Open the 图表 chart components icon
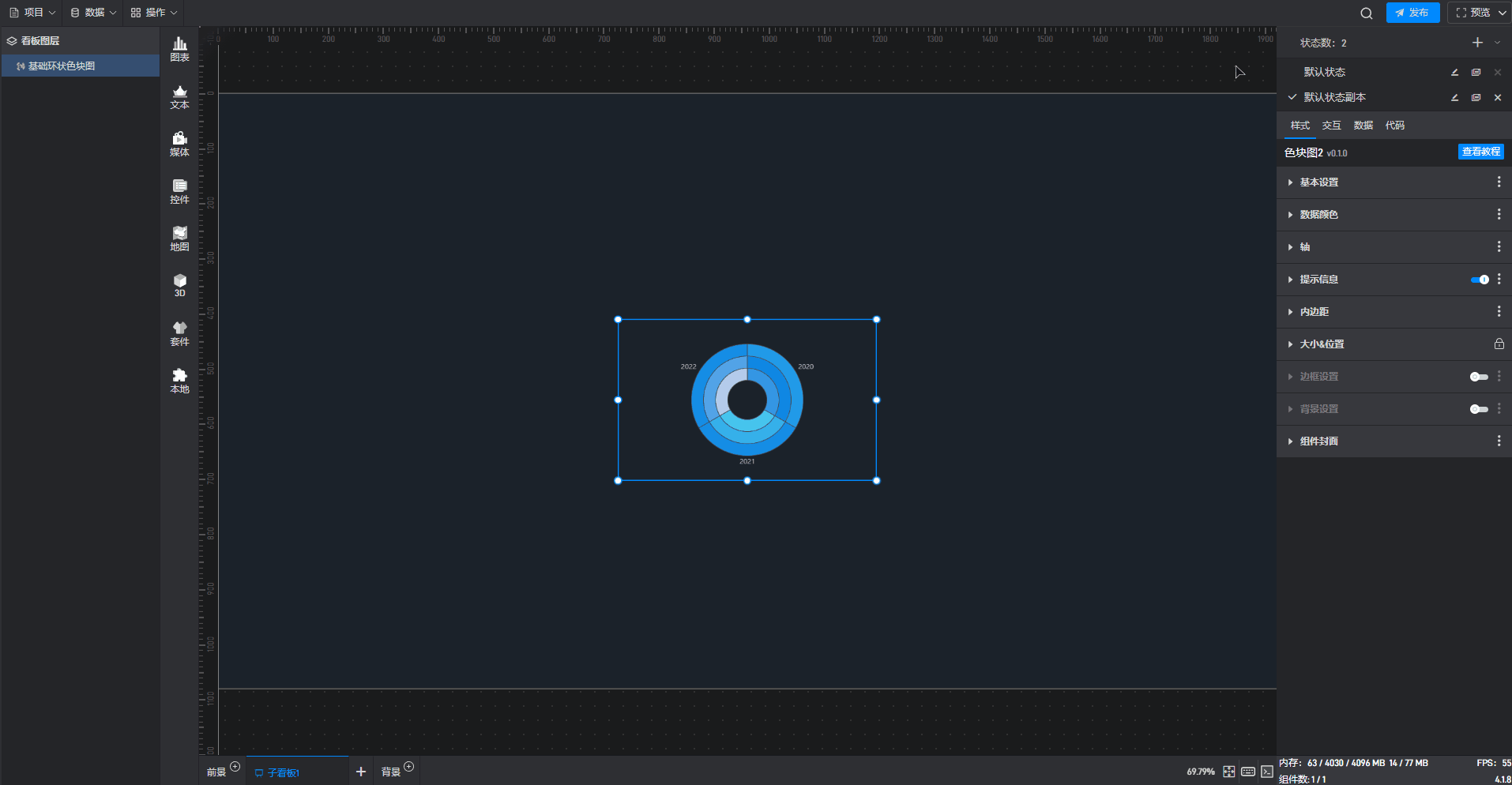1512x785 pixels. (179, 49)
